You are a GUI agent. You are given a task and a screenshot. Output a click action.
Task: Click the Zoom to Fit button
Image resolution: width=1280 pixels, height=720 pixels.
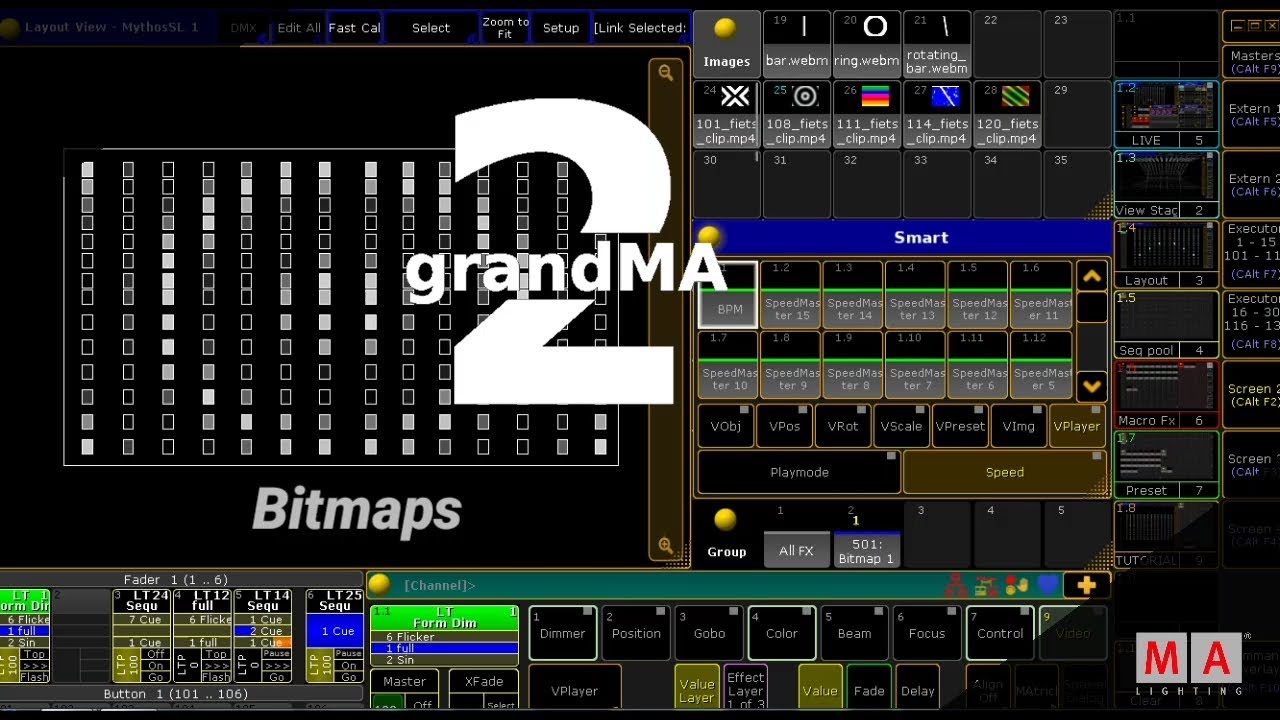point(505,28)
